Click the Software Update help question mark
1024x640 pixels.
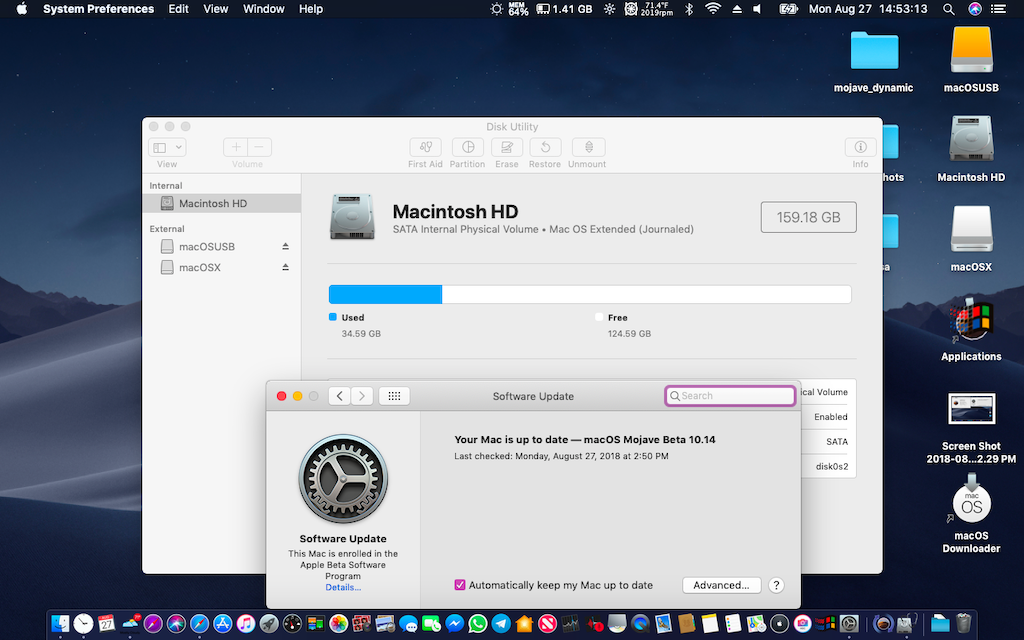pyautogui.click(x=776, y=585)
